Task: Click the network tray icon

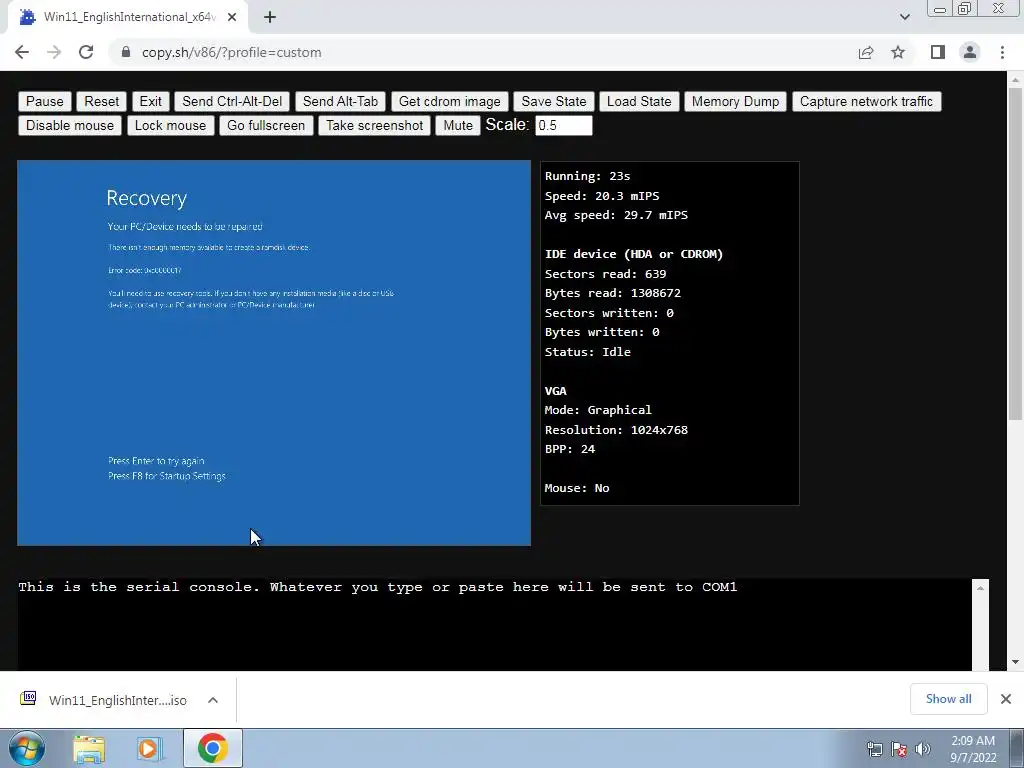Action: (874, 749)
